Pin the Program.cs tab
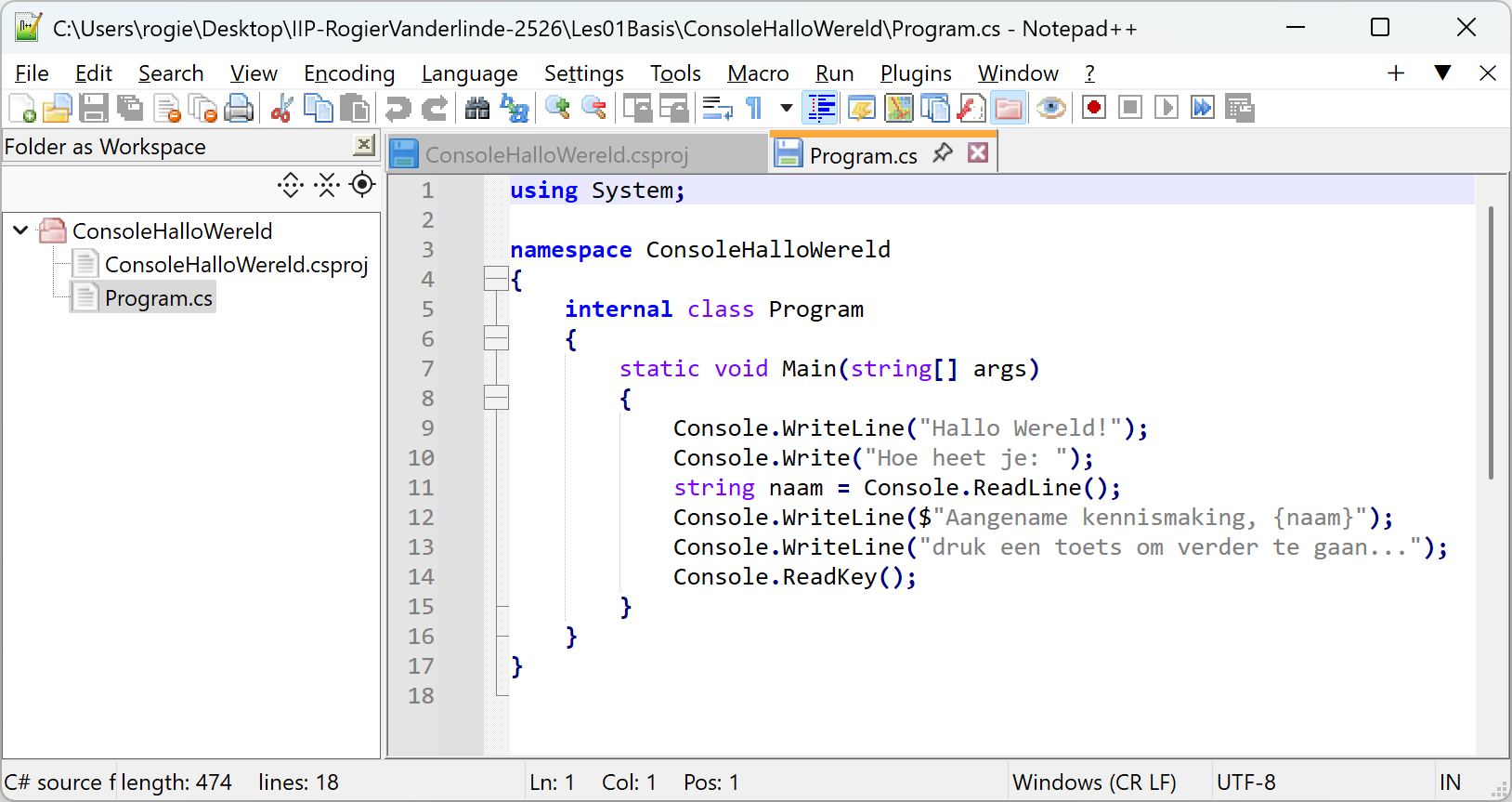 pos(943,152)
